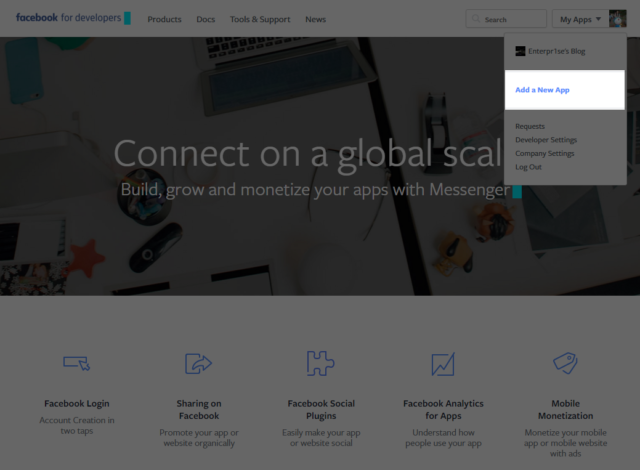Click the Mobile Monetization tag icon
Image resolution: width=640 pixels, height=470 pixels.
(565, 363)
